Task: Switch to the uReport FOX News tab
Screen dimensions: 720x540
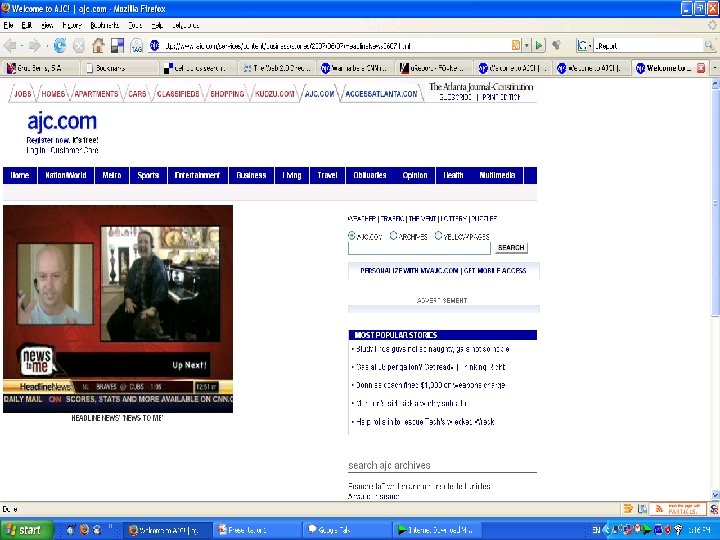Action: [x=434, y=68]
